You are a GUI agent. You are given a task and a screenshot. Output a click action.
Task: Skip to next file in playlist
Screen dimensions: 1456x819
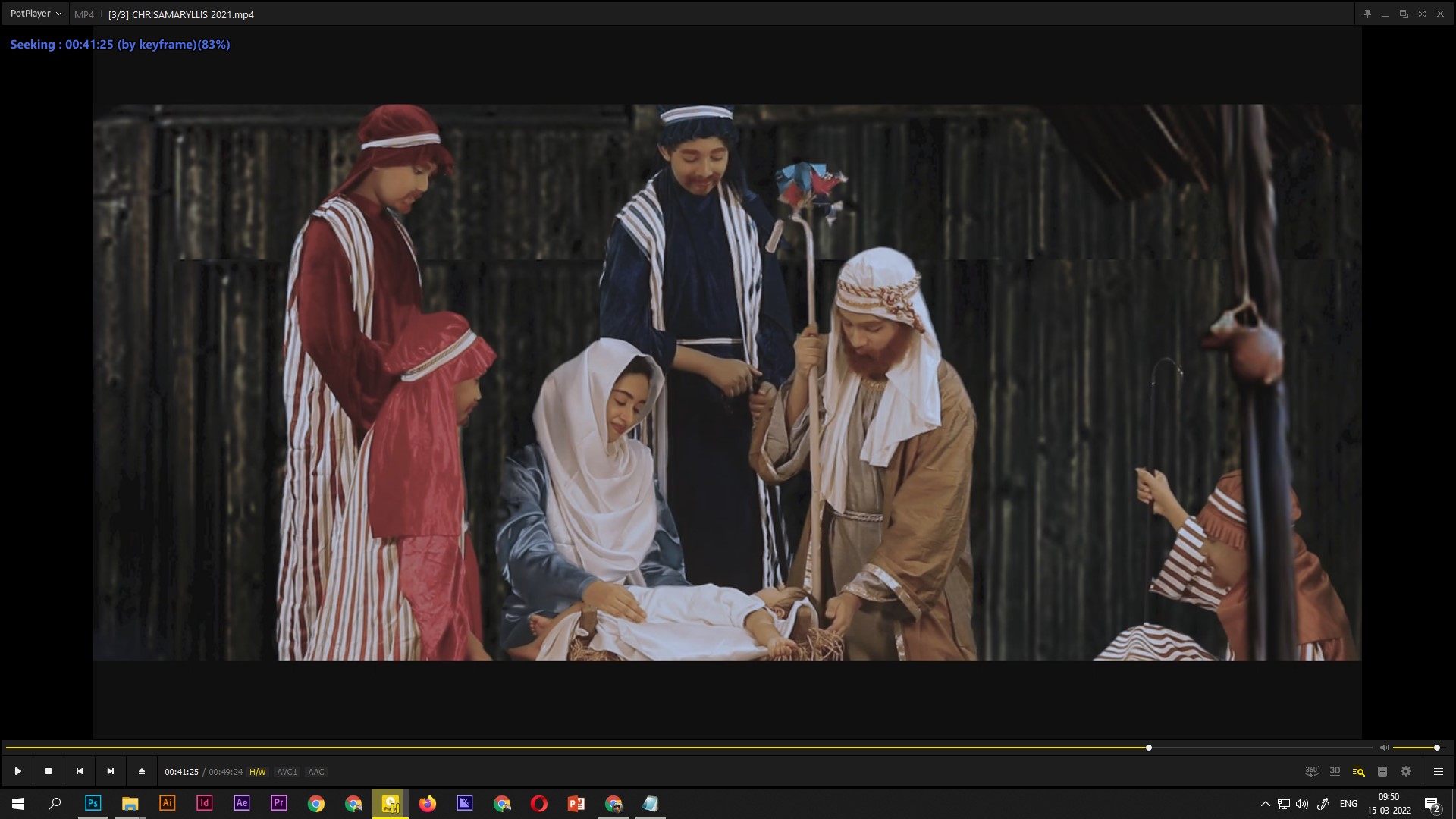(111, 771)
